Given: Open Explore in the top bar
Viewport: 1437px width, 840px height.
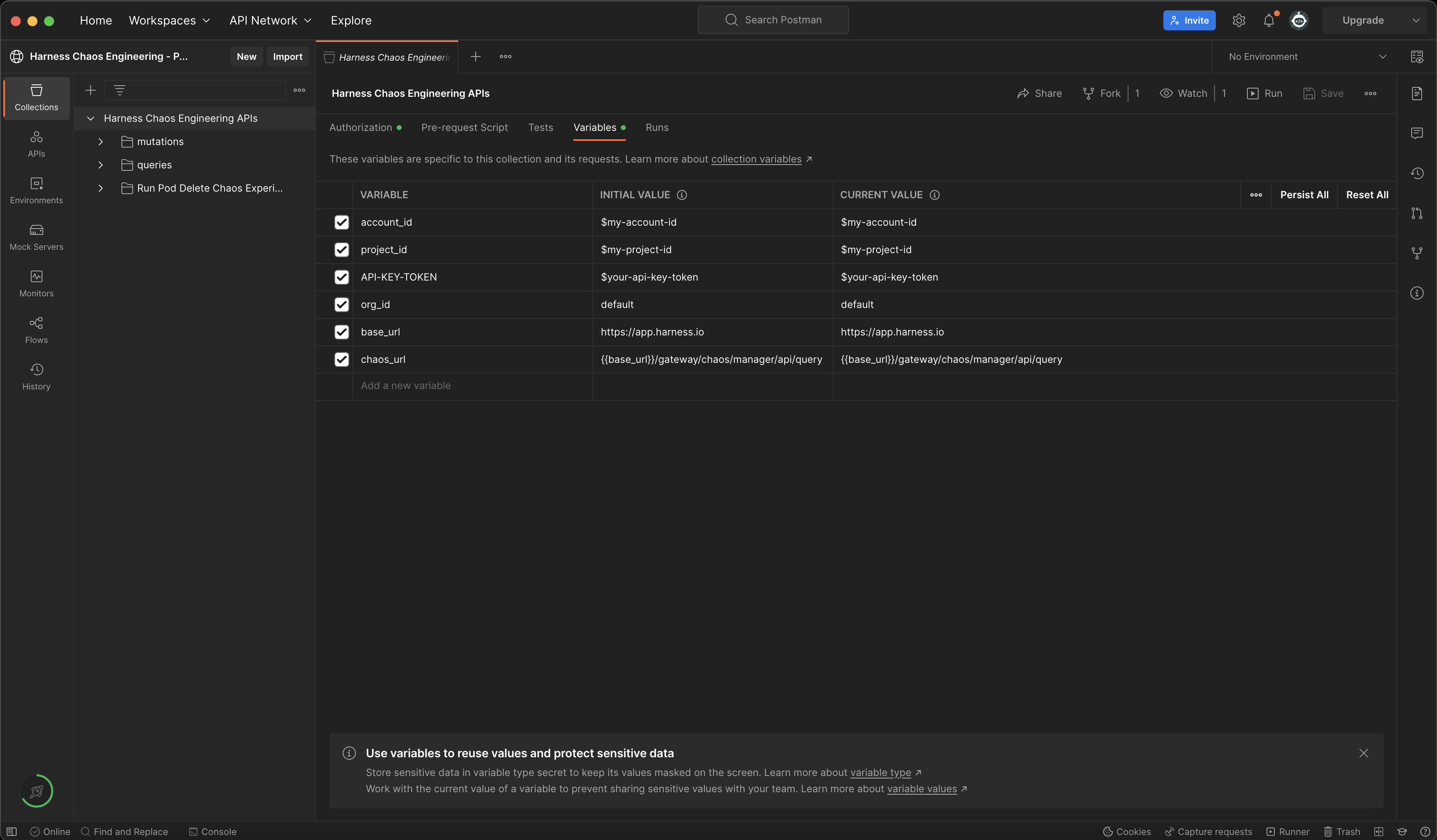Looking at the screenshot, I should click(x=351, y=20).
